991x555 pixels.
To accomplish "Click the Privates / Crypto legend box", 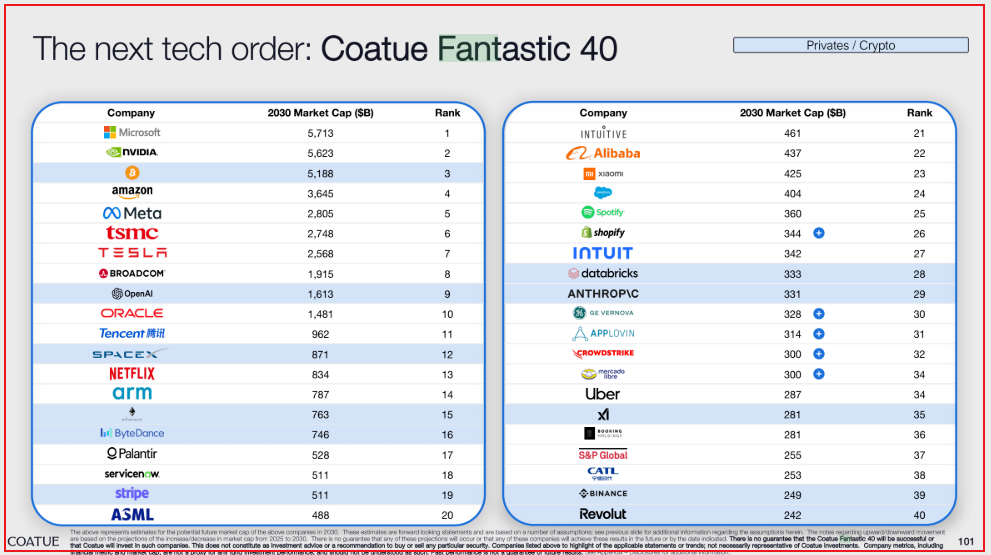I will coord(850,45).
